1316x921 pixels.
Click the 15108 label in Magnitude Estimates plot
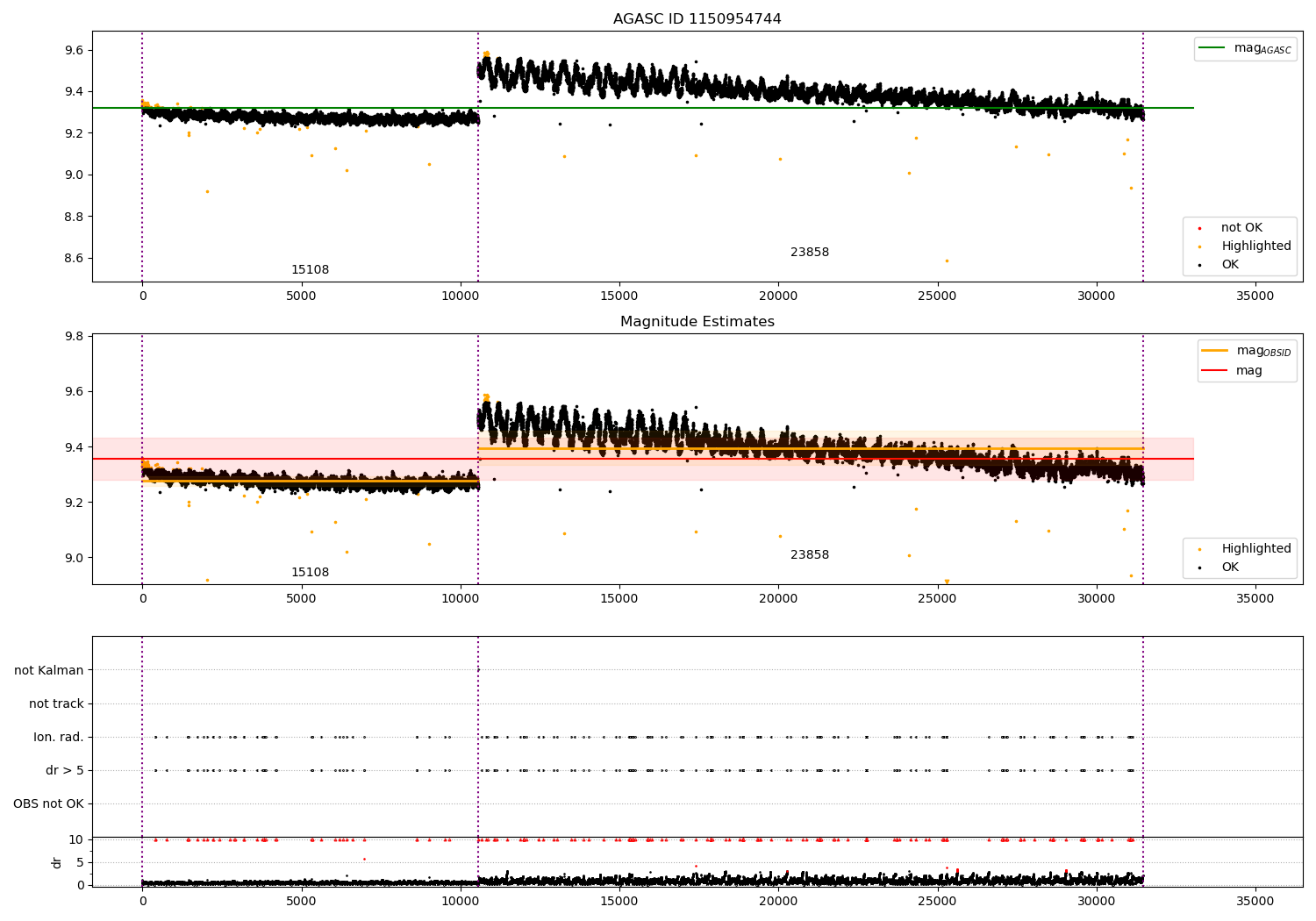click(310, 573)
